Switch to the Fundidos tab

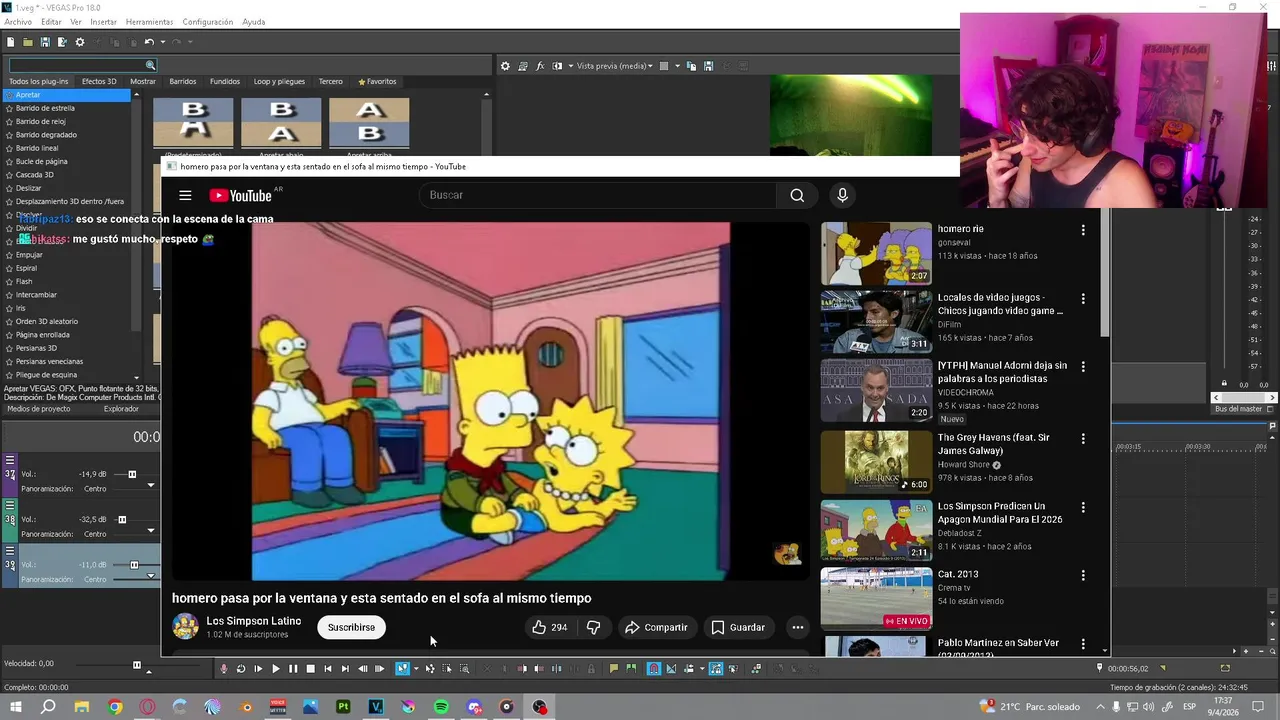coord(225,81)
